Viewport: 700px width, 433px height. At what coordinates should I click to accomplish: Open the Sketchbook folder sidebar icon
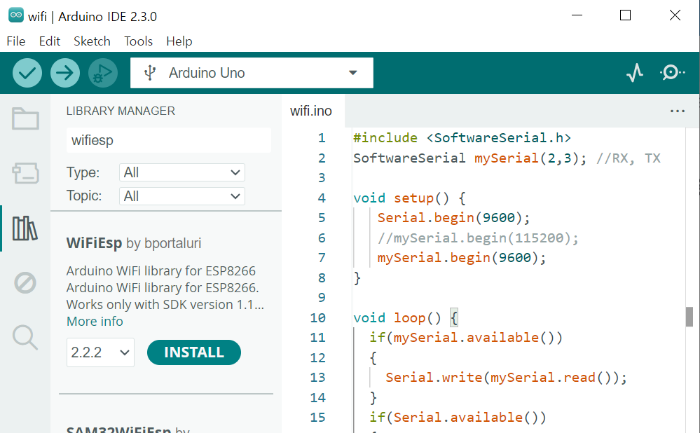point(25,119)
